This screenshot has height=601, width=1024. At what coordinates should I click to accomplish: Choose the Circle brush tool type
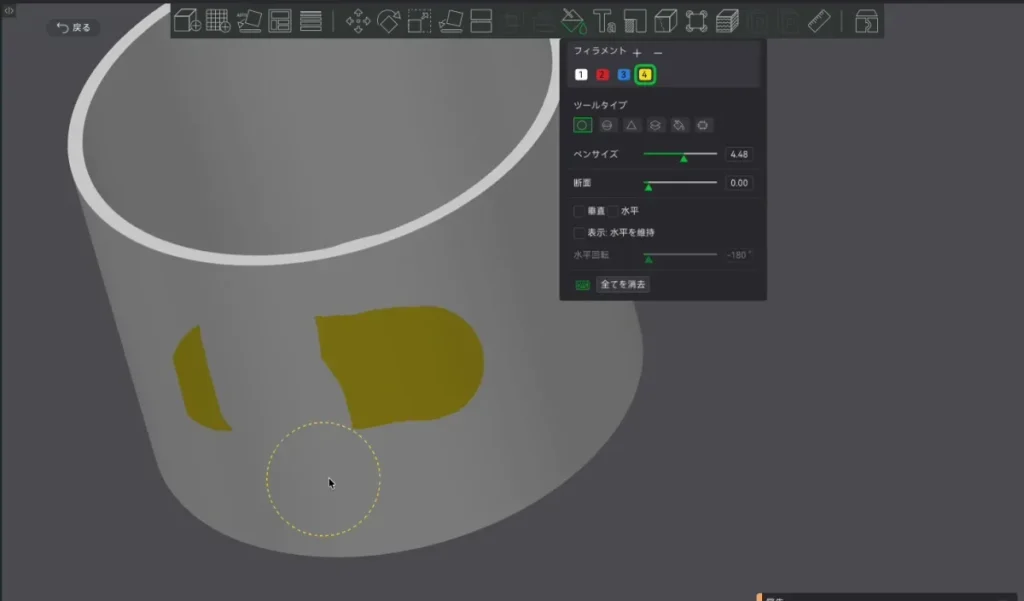[583, 125]
